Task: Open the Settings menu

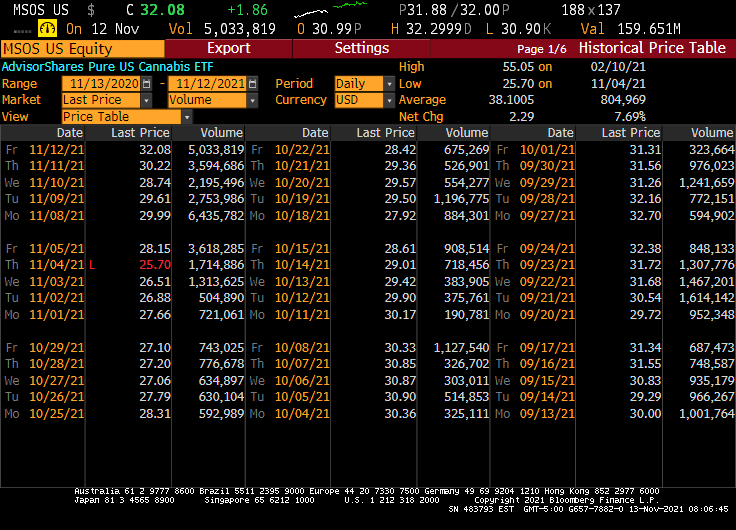Action: coord(361,48)
